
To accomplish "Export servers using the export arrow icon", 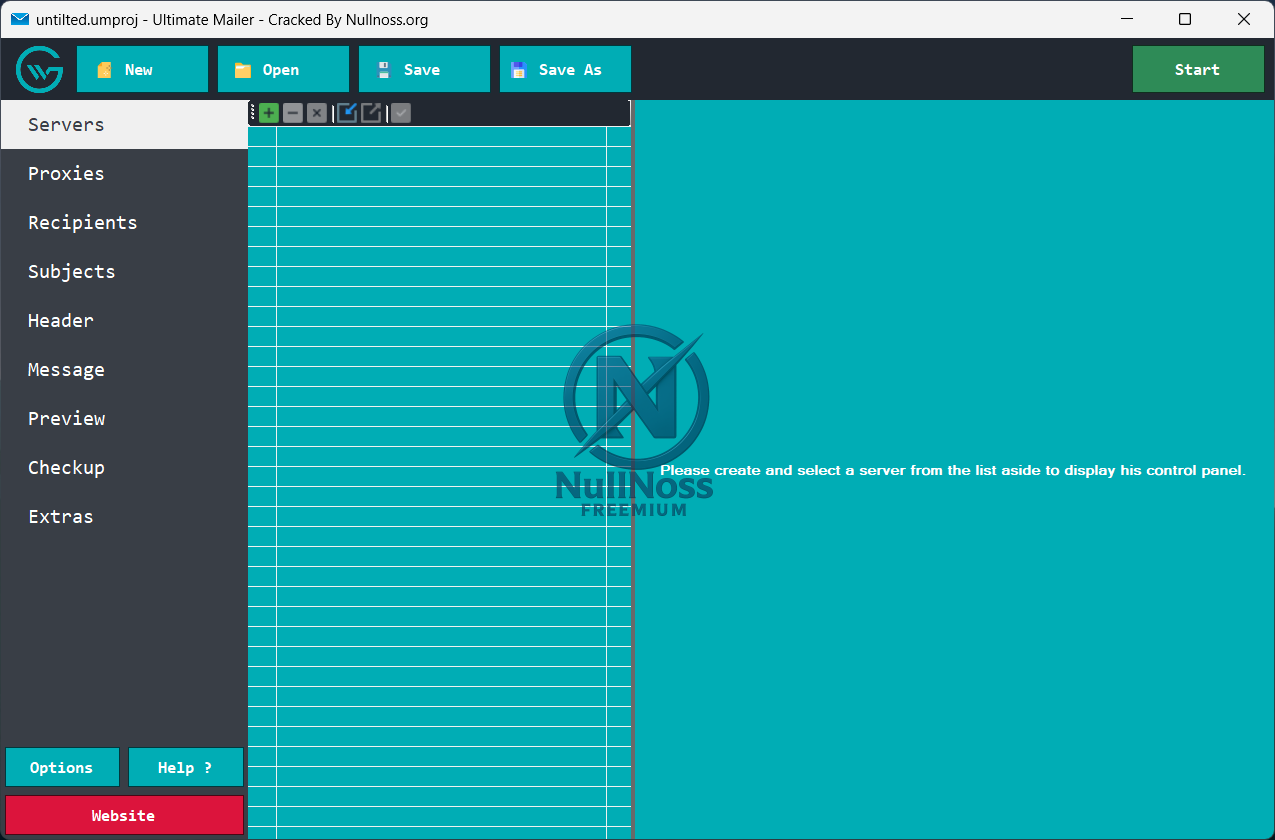I will [371, 113].
